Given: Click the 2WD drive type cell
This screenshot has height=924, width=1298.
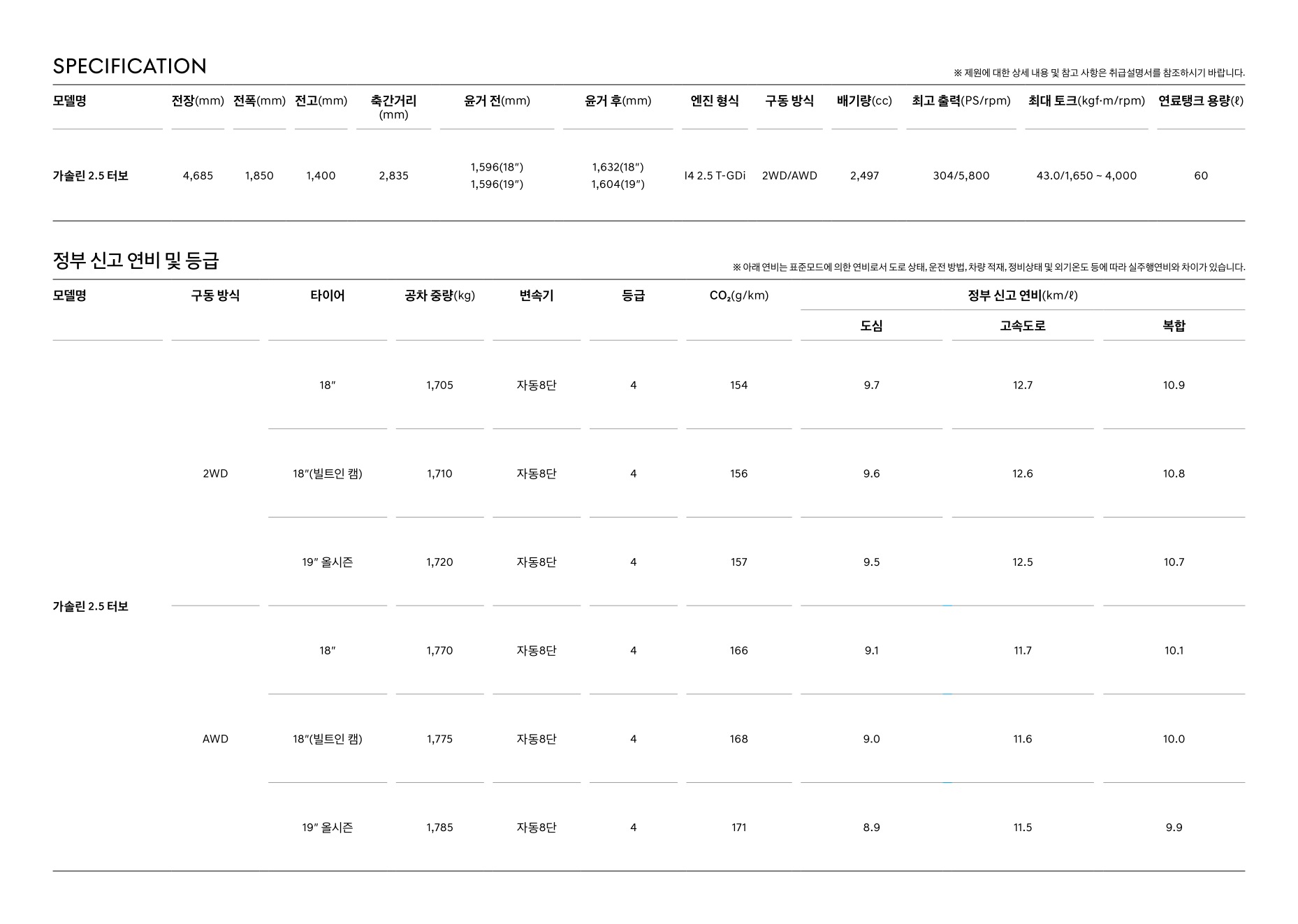Looking at the screenshot, I should (x=215, y=474).
